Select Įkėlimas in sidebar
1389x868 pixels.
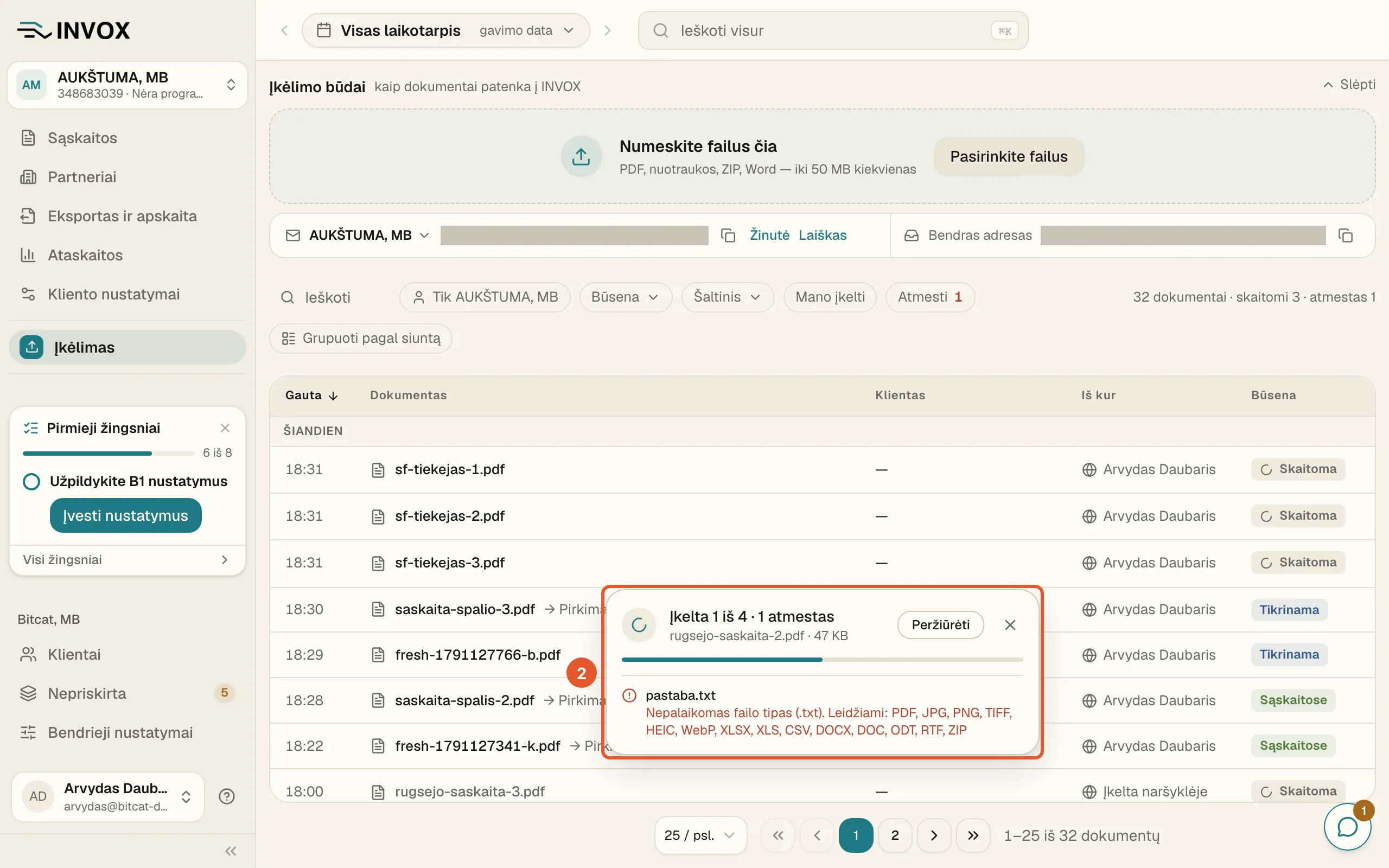tap(128, 347)
